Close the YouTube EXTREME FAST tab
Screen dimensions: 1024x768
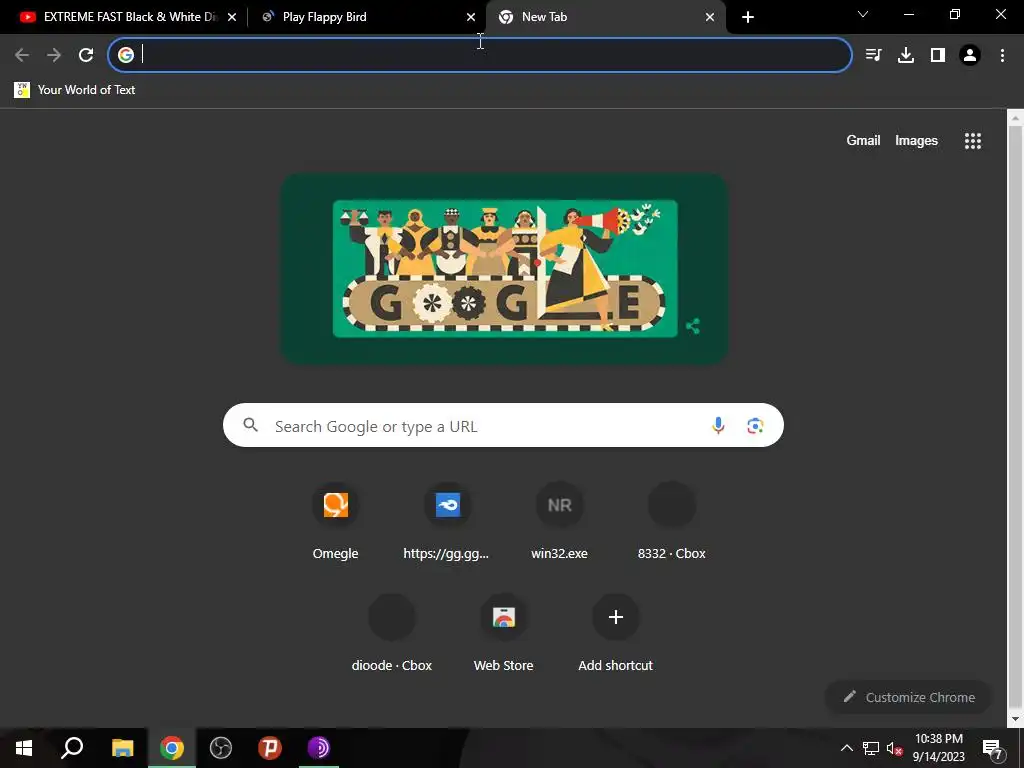click(x=232, y=17)
